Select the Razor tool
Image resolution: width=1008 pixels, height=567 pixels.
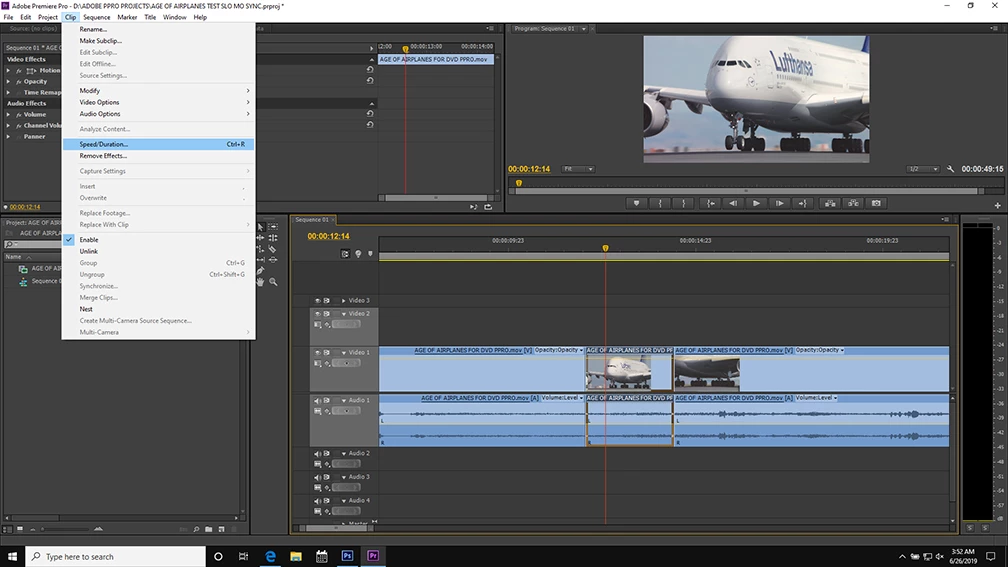point(273,249)
